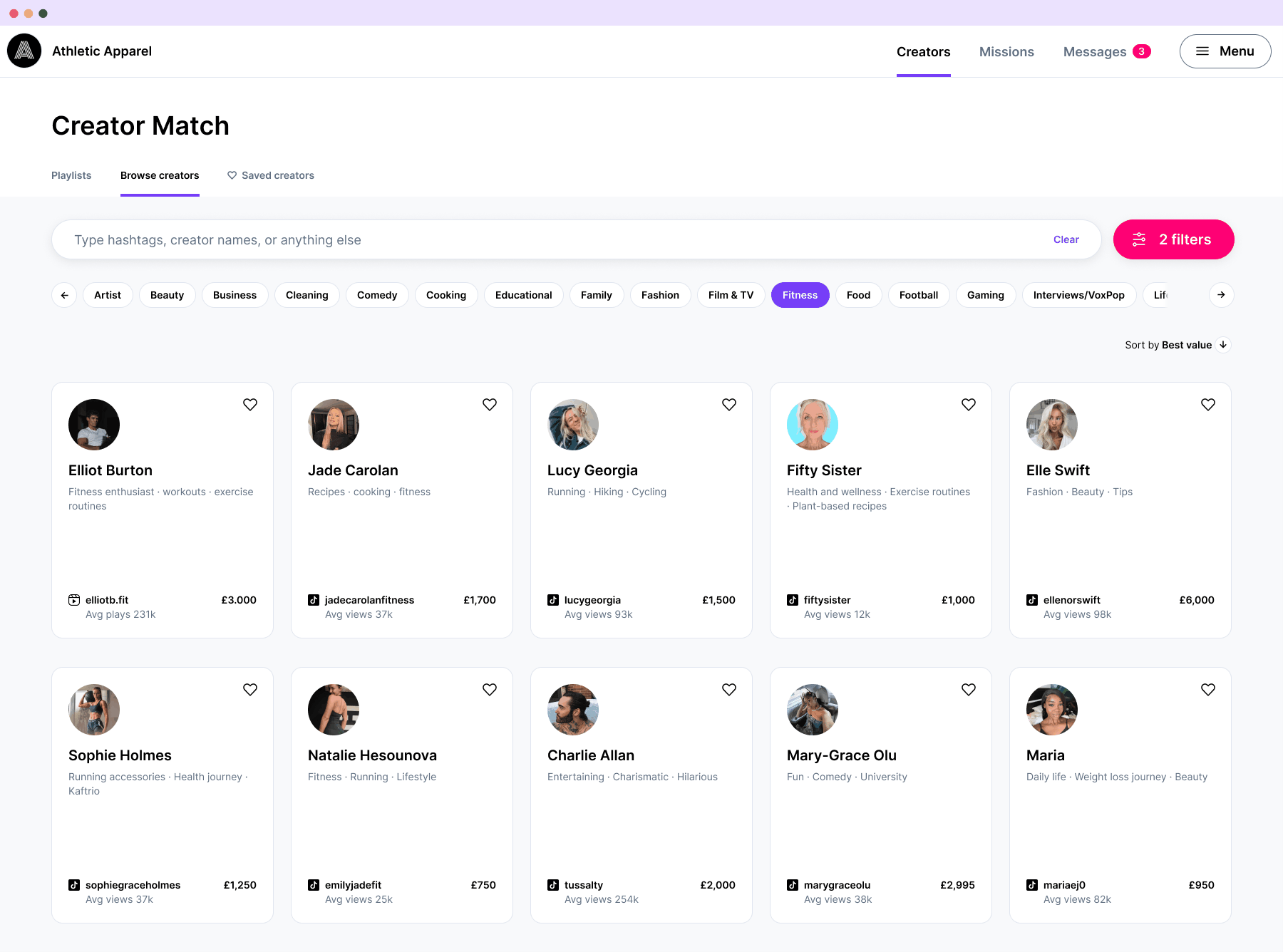Open Messages showing 3 notifications
1283x952 pixels.
pos(1095,51)
